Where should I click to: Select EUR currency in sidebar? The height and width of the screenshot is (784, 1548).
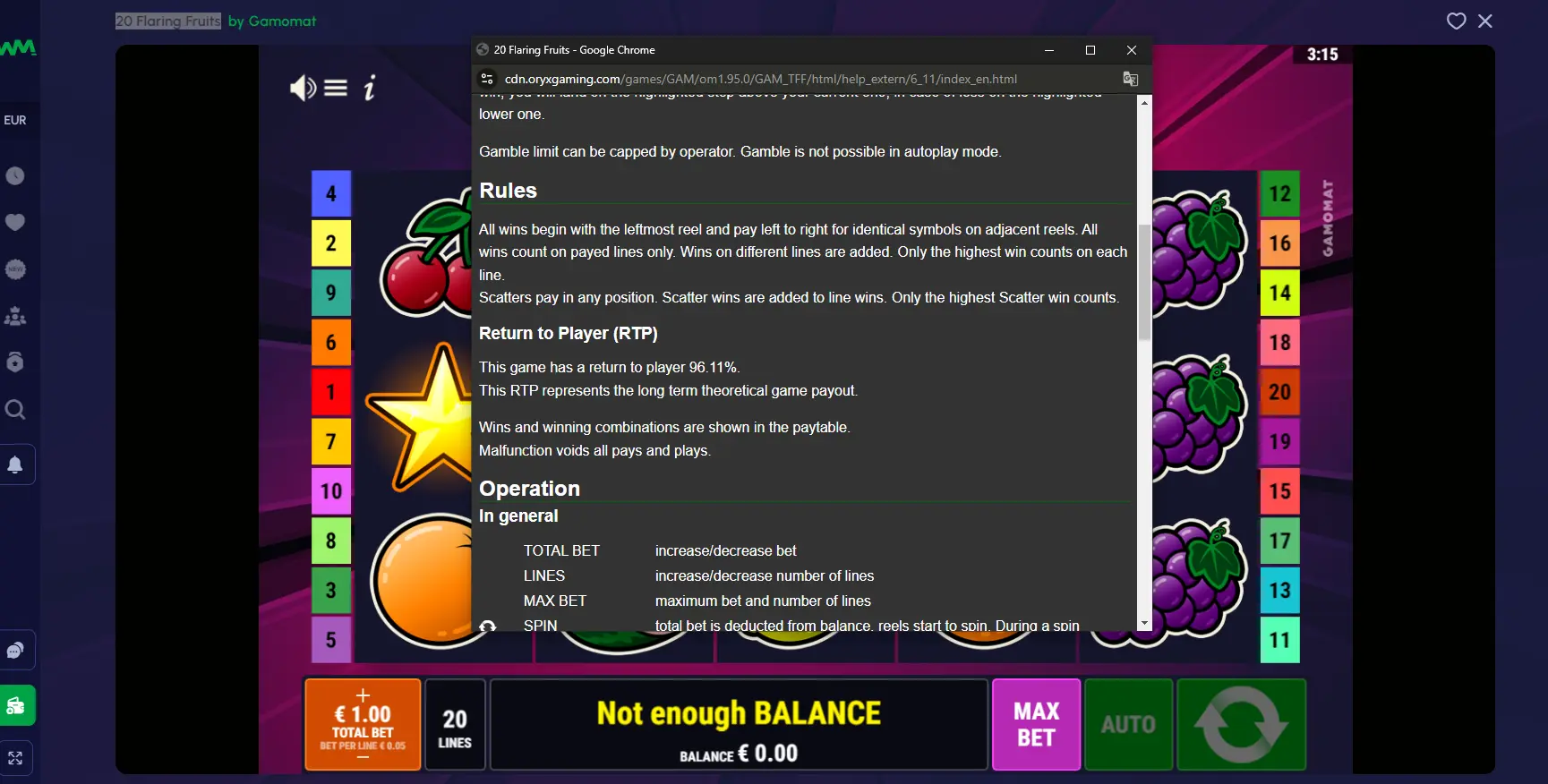point(15,120)
